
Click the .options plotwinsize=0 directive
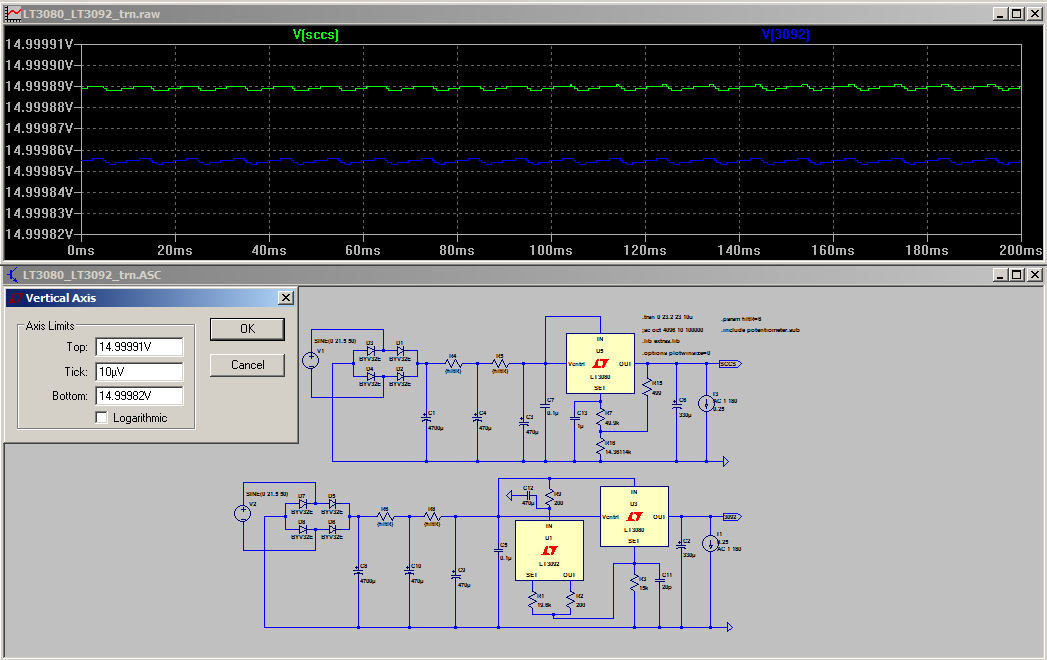click(x=676, y=353)
